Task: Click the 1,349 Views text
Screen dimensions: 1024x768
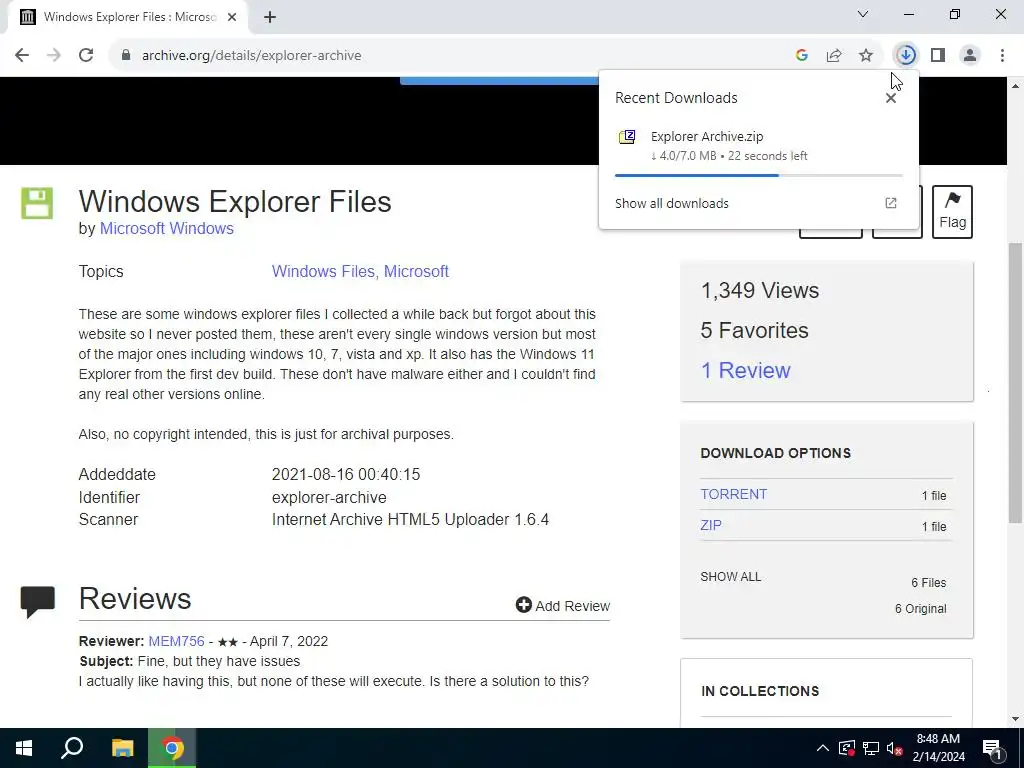Action: (760, 291)
